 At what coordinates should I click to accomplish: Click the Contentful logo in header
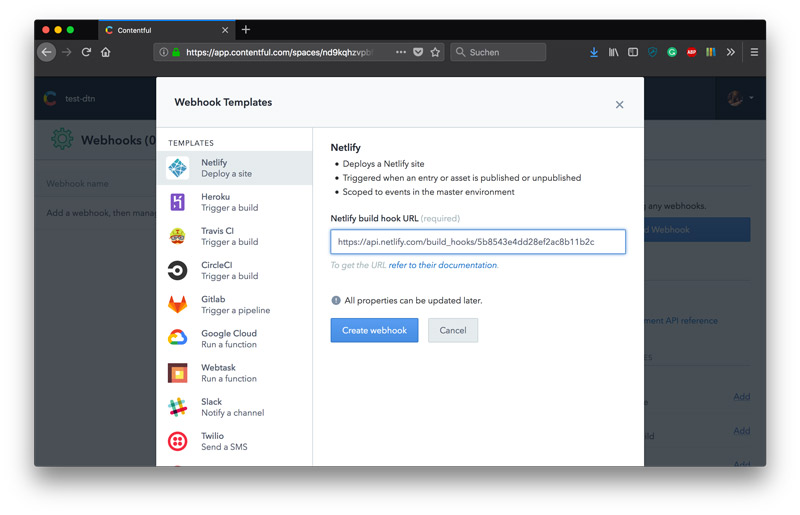pyautogui.click(x=49, y=98)
